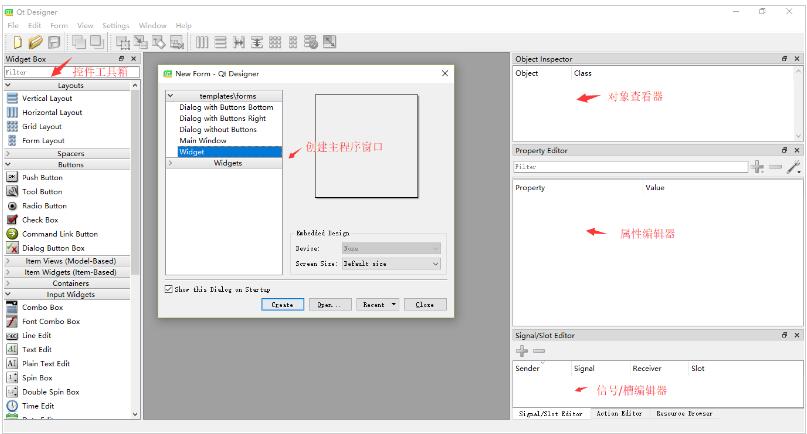Float the Object Inspector panel
This screenshot has width=807, height=434.
tap(784, 59)
